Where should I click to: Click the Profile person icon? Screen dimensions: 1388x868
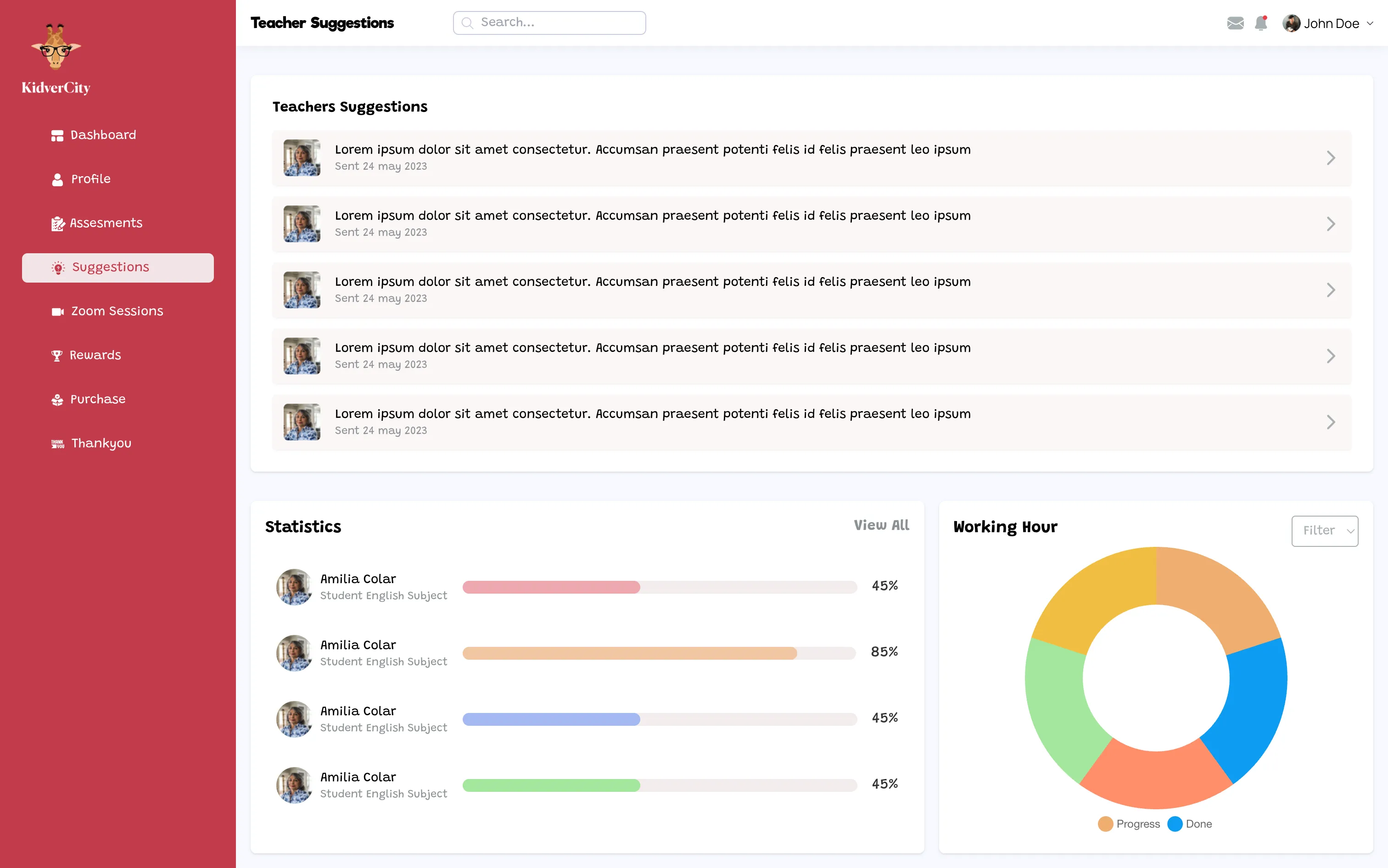(x=57, y=180)
